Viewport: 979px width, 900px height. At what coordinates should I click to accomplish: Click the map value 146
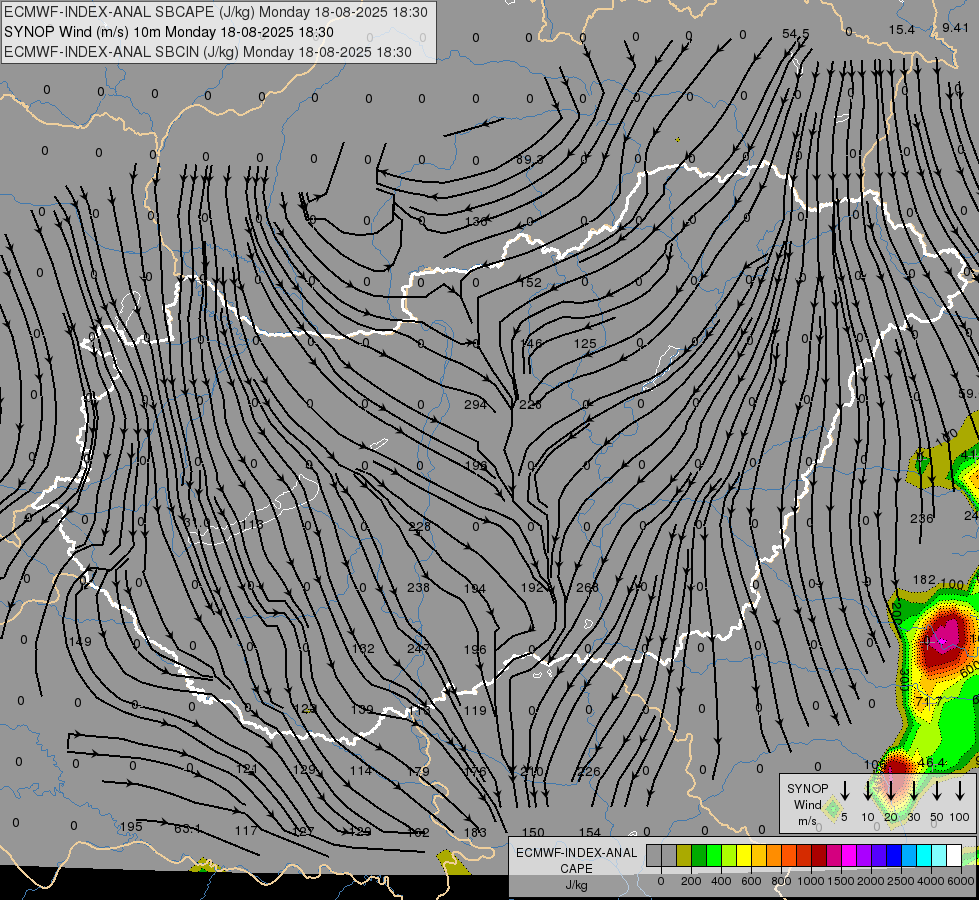pos(531,344)
